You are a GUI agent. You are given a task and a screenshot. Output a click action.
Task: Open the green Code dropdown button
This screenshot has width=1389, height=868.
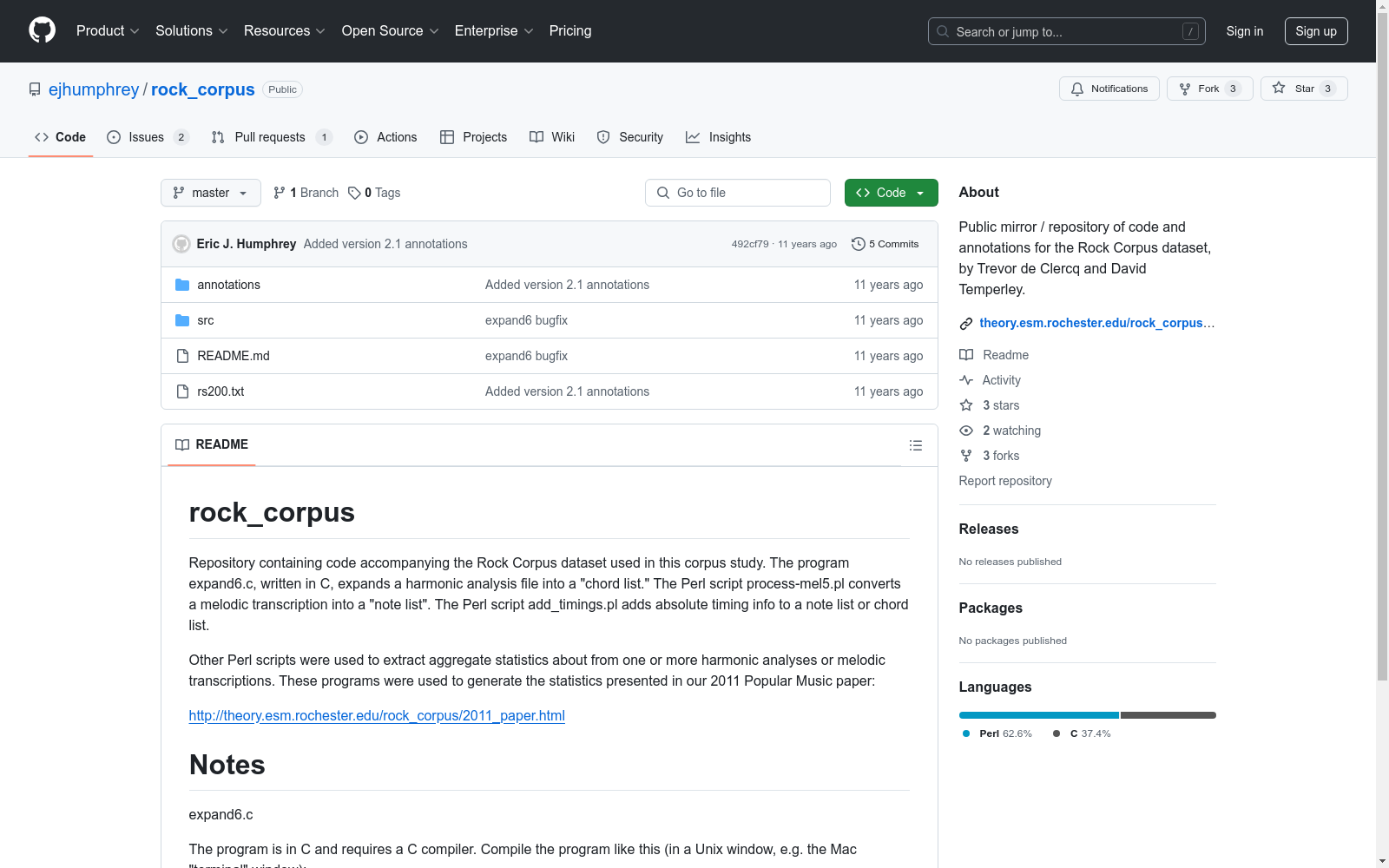point(892,193)
